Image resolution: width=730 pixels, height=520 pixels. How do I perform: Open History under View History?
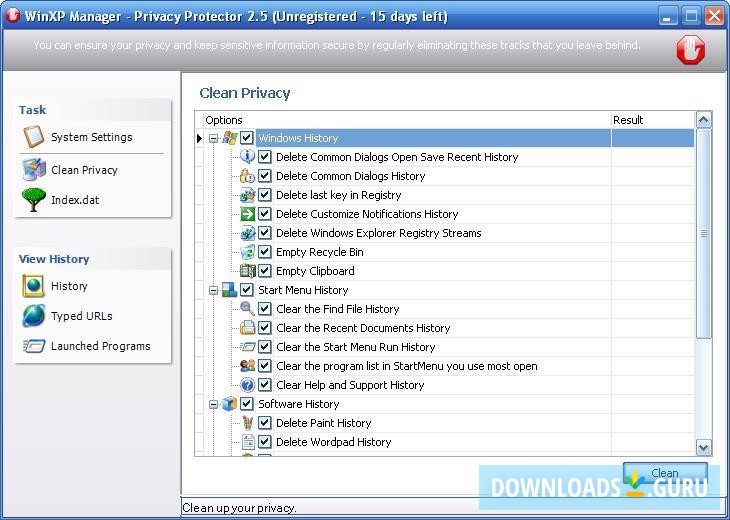pyautogui.click(x=69, y=286)
